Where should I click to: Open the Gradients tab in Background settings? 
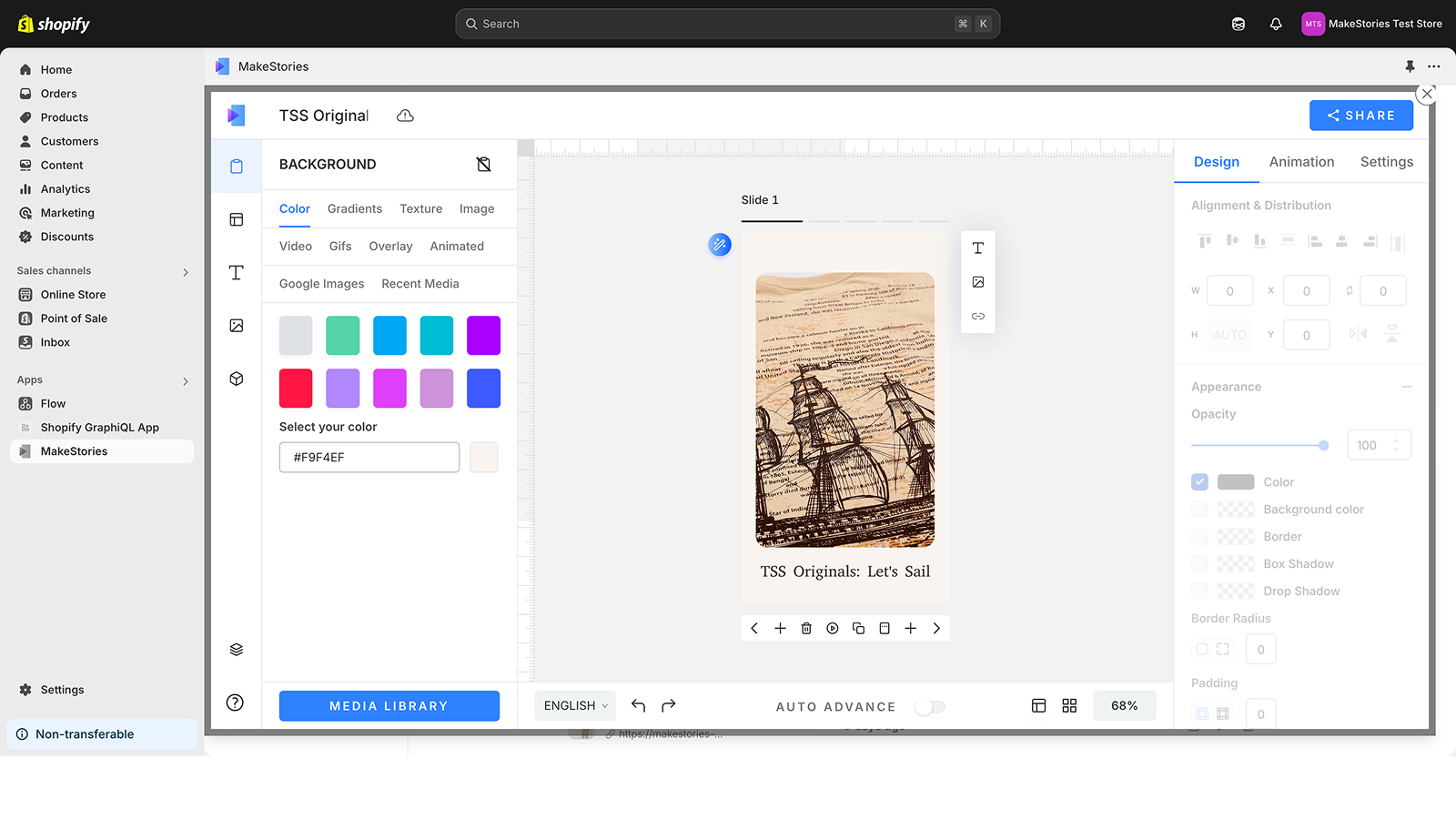click(354, 208)
